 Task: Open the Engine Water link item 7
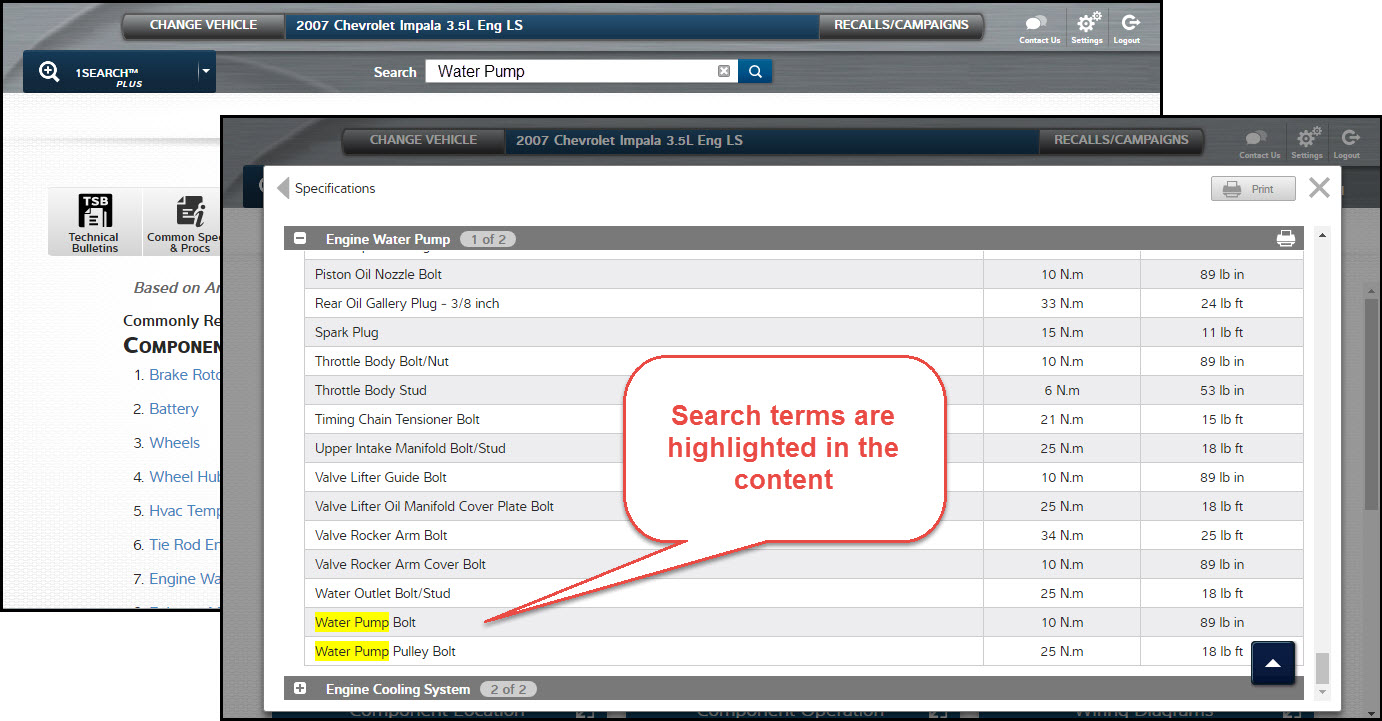(184, 579)
